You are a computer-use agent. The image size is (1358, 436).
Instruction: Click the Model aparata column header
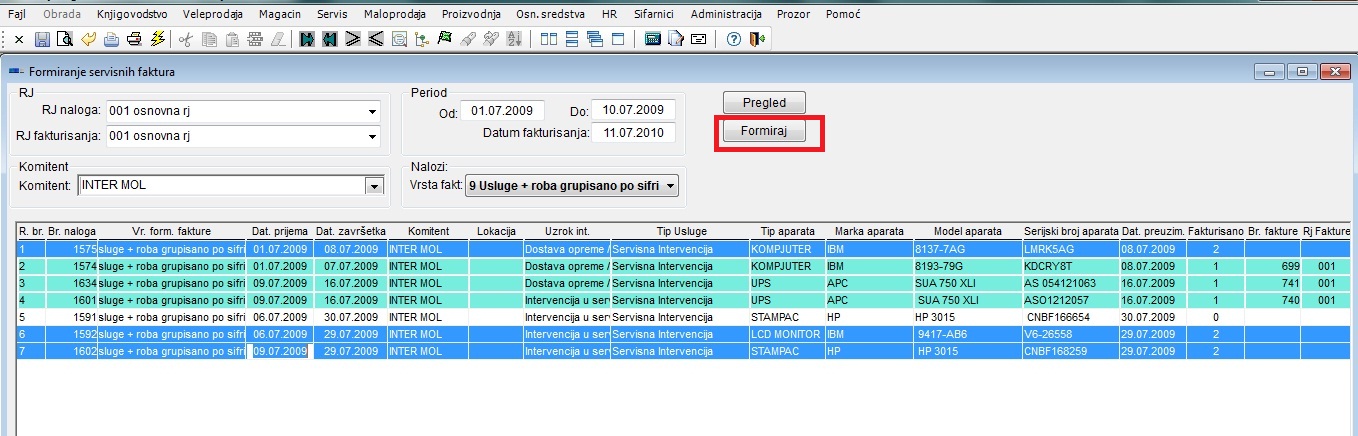967,231
